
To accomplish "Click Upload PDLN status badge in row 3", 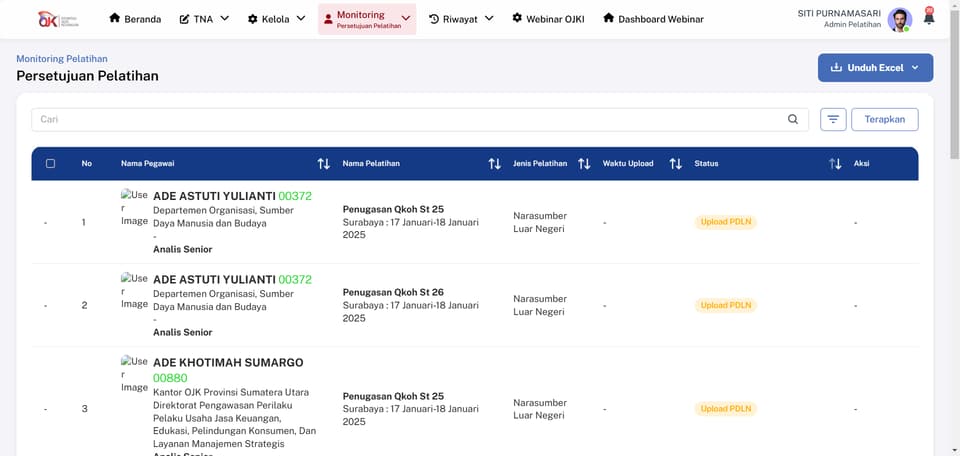I will click(x=726, y=409).
